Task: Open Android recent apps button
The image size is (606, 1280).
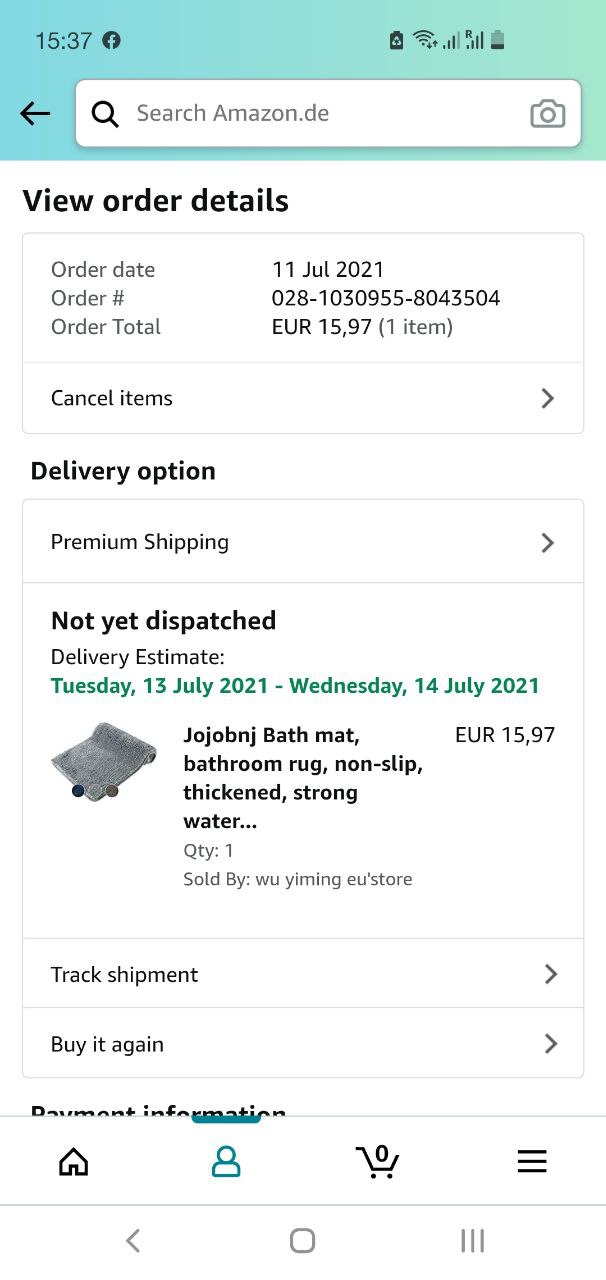Action: tap(472, 1241)
